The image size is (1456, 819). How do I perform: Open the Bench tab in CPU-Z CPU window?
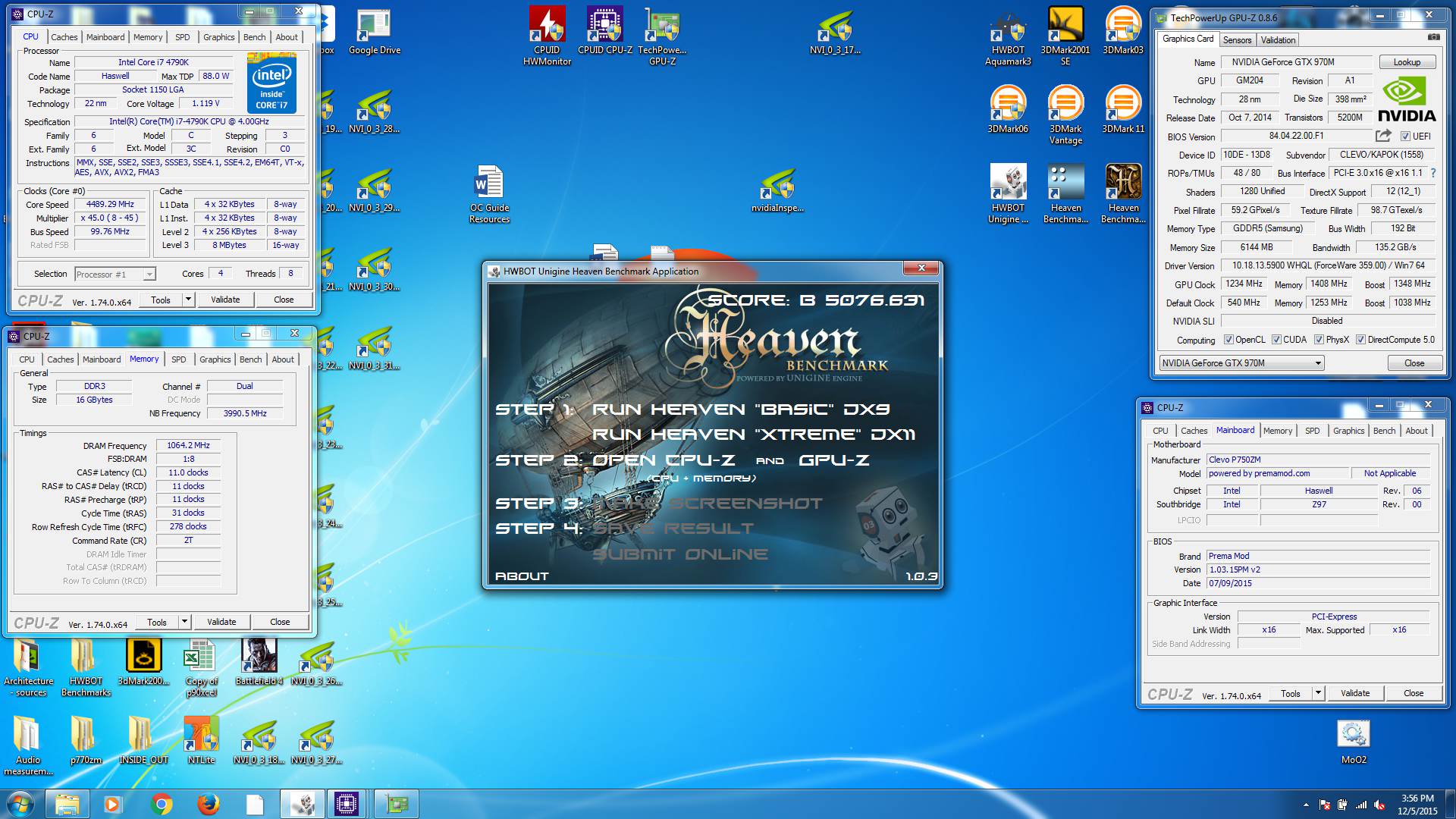point(255,36)
